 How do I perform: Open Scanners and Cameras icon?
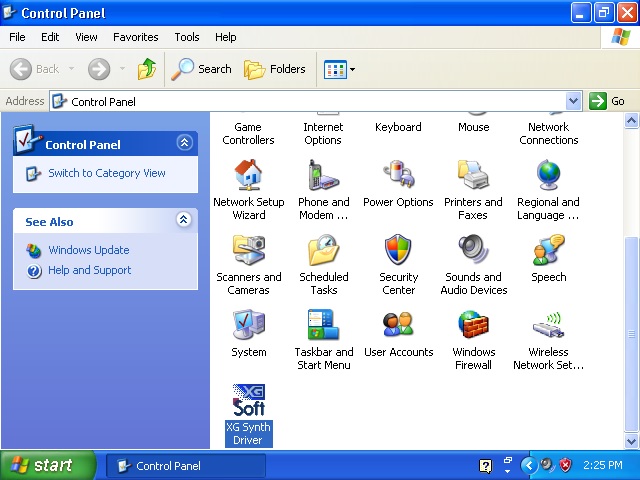(248, 251)
